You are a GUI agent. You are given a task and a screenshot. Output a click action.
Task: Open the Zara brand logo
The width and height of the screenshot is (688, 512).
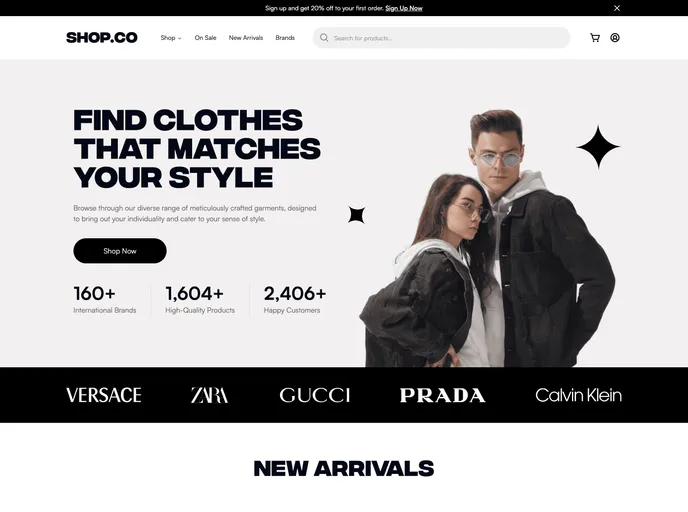click(209, 395)
